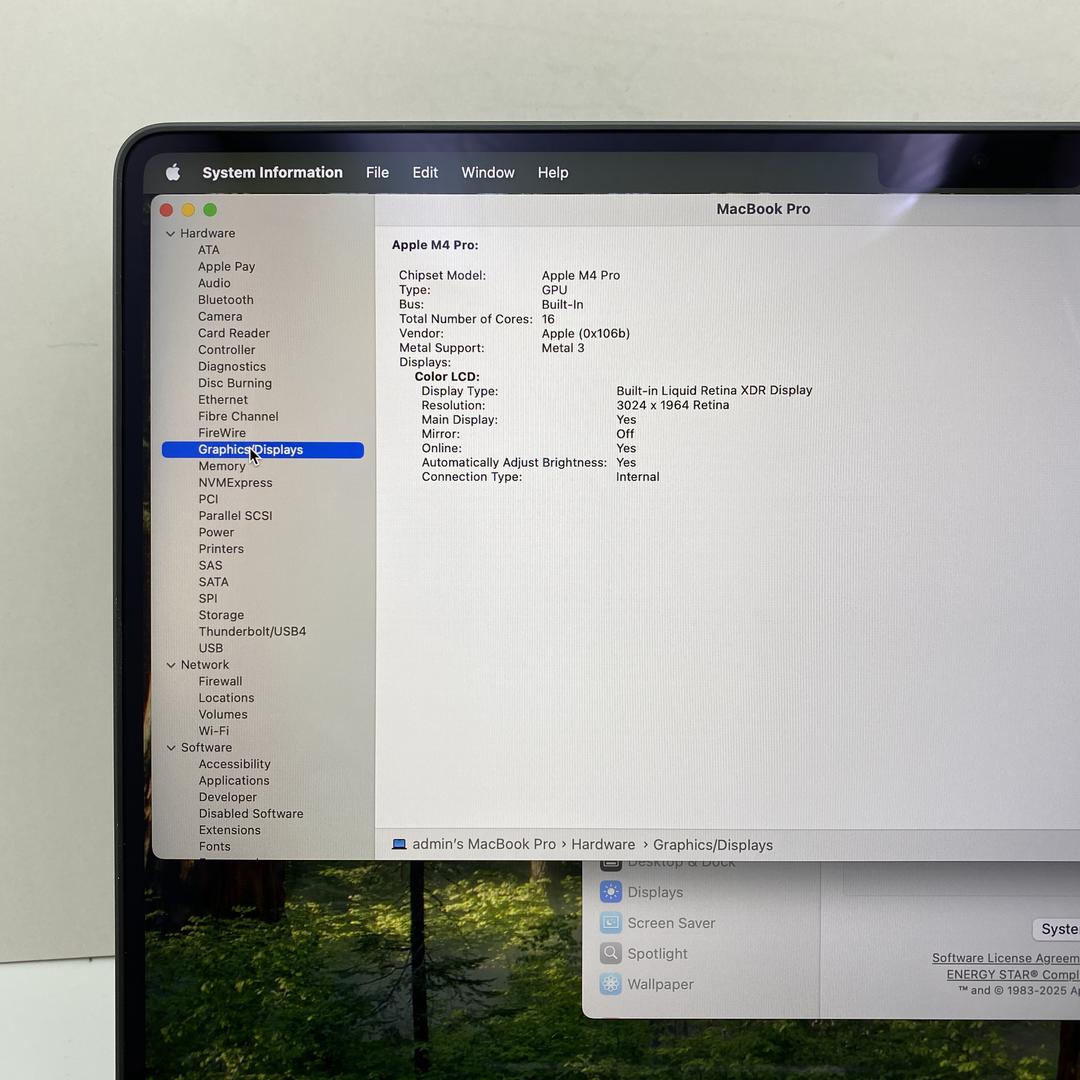Select Locations under Network
1080x1080 pixels.
click(x=227, y=698)
